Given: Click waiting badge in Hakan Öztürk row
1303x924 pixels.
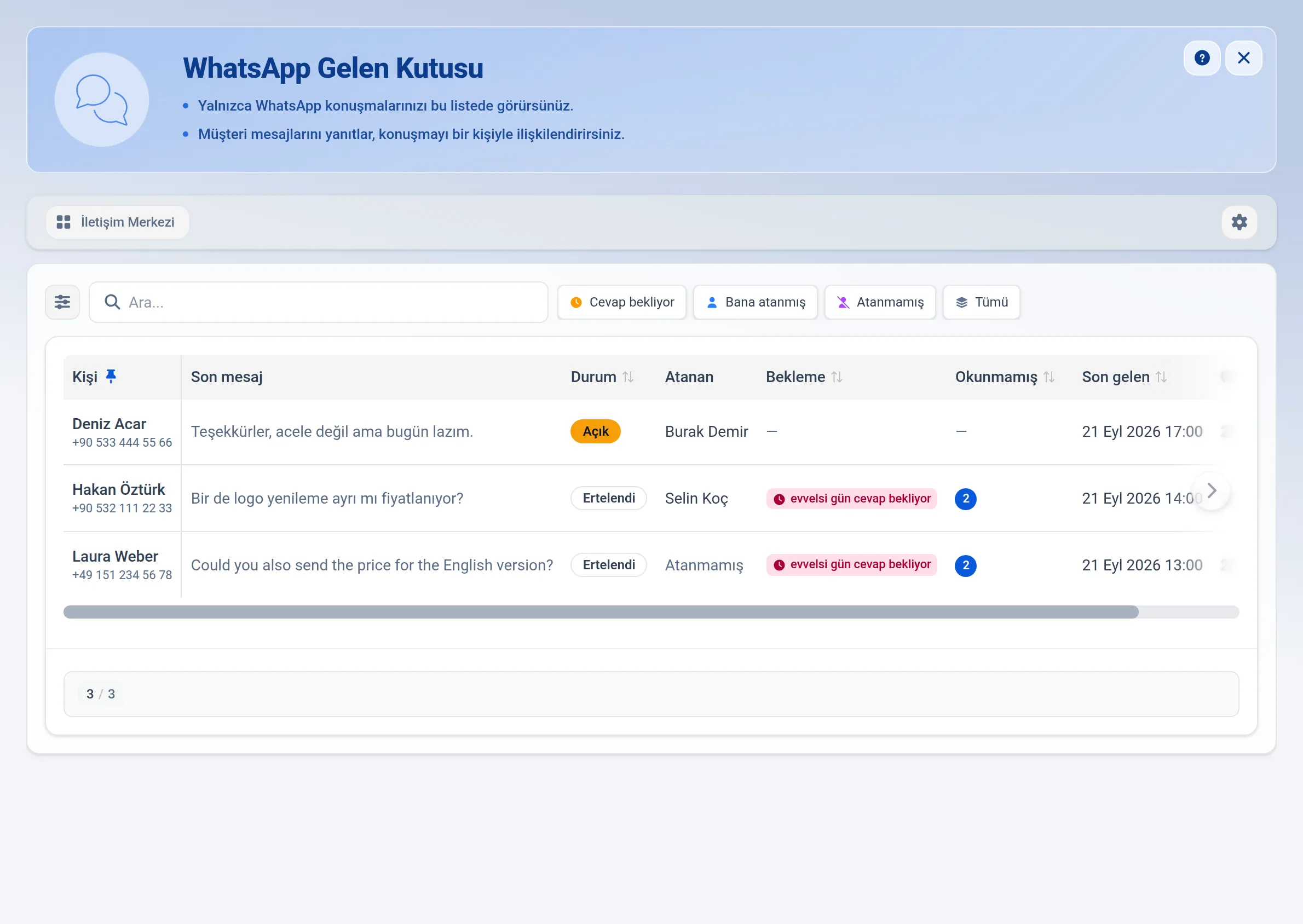Looking at the screenshot, I should pos(851,499).
